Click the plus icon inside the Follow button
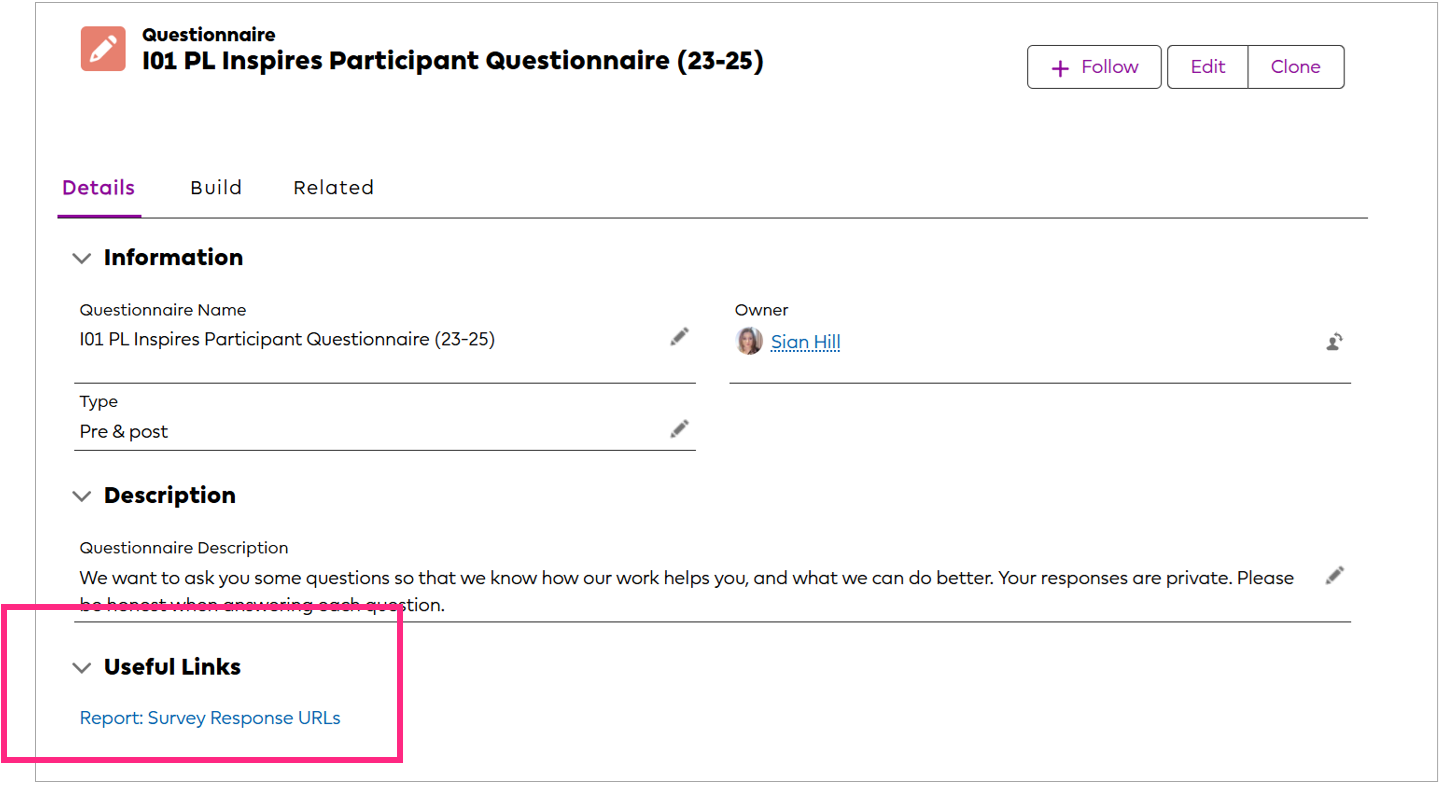This screenshot has width=1444, height=788. [1060, 67]
